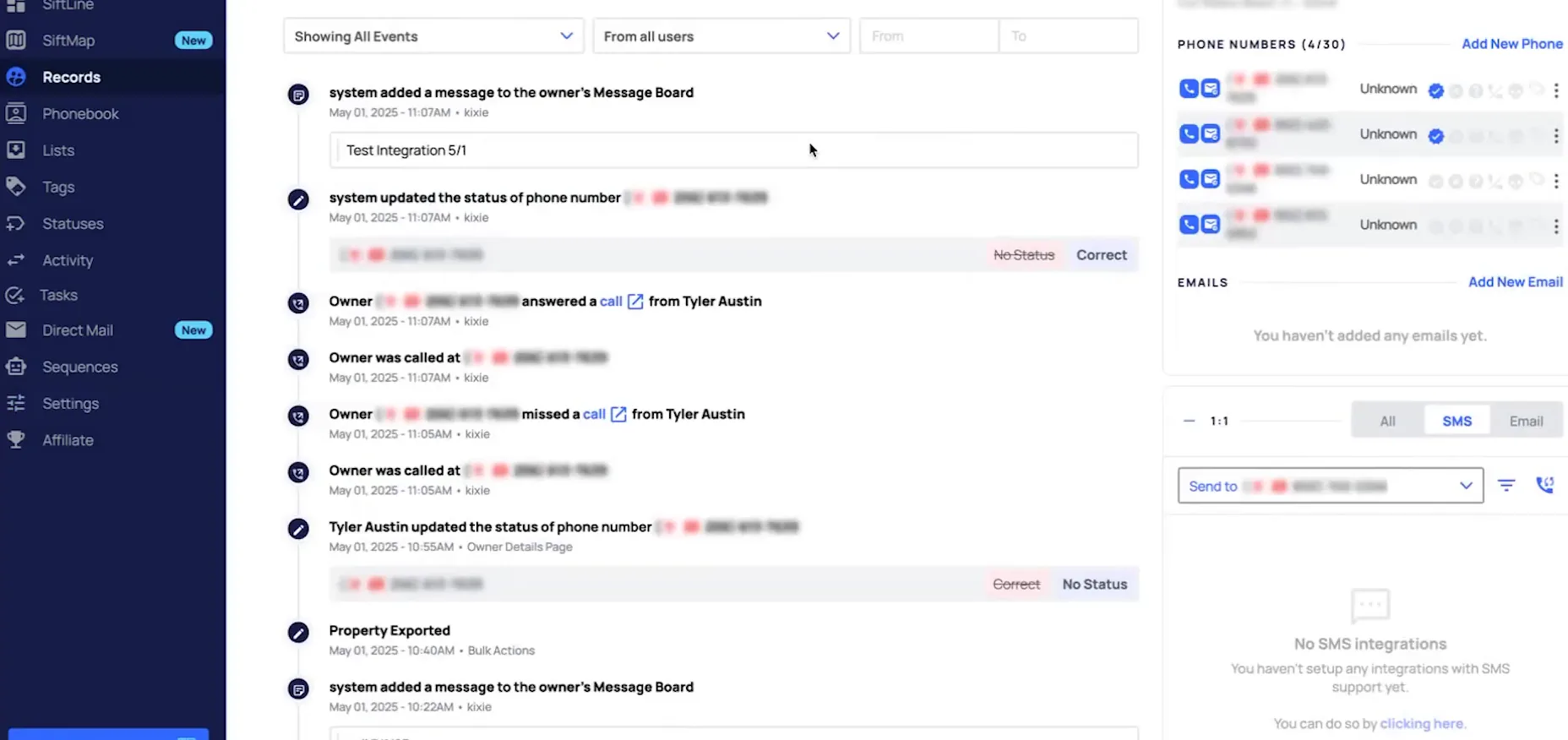Switch to the Email tab
1568x740 pixels.
[1526, 421]
